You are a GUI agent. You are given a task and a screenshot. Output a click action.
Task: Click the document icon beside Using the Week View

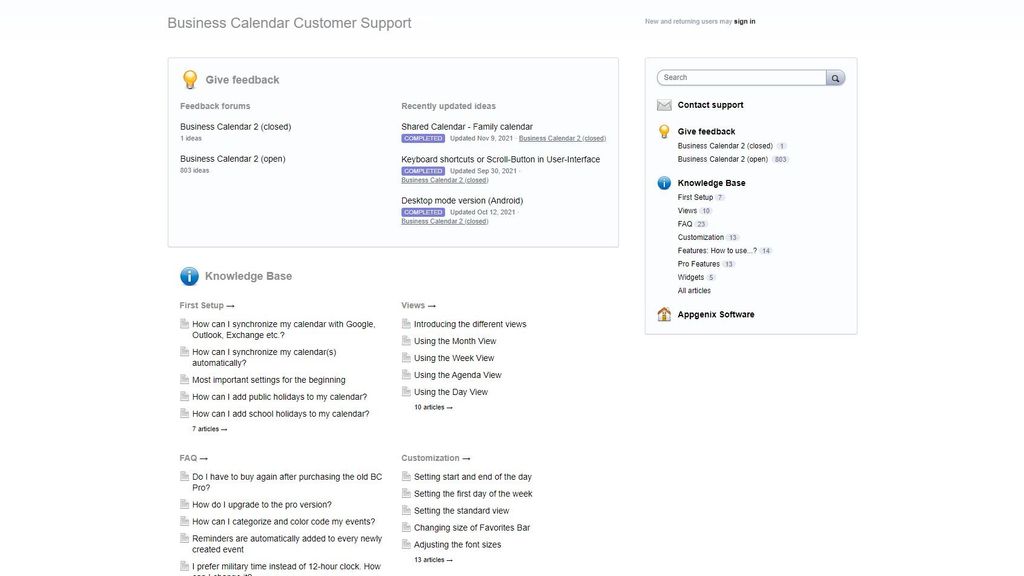pos(406,358)
